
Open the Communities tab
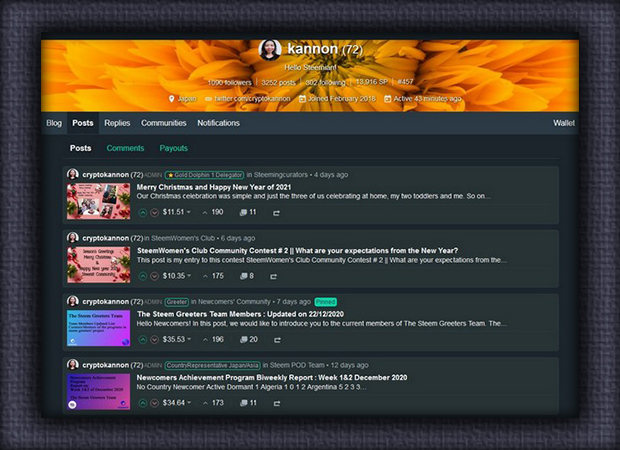[x=164, y=123]
